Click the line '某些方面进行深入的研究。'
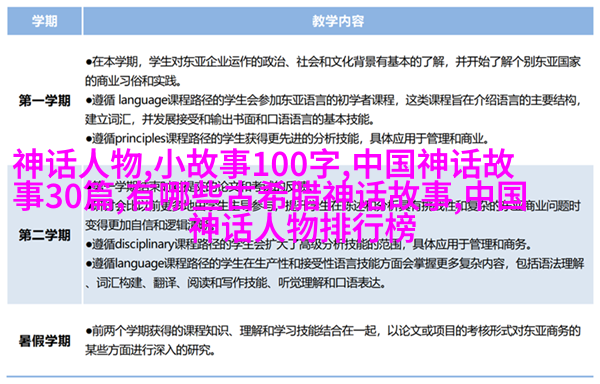Screen dimensions: 600x384 [149, 350]
